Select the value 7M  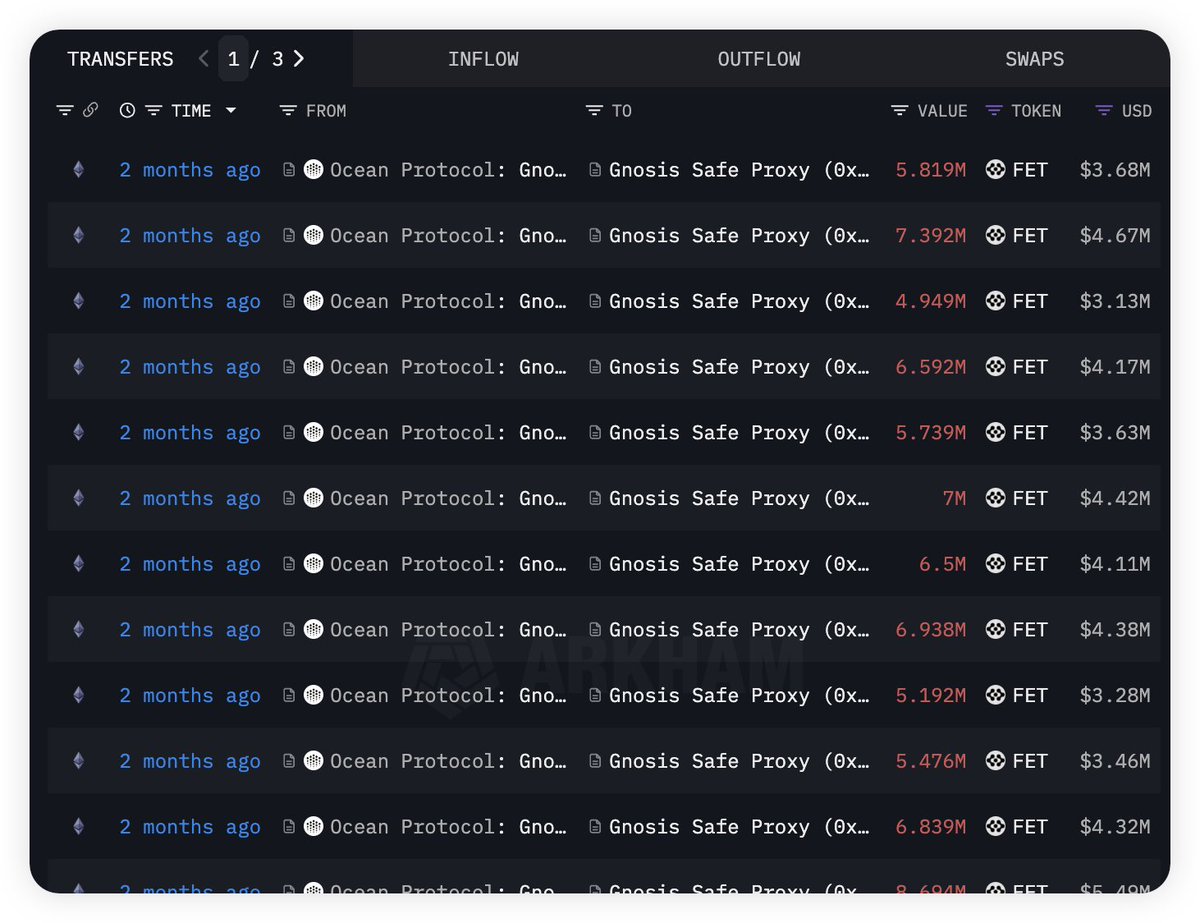pyautogui.click(x=954, y=498)
